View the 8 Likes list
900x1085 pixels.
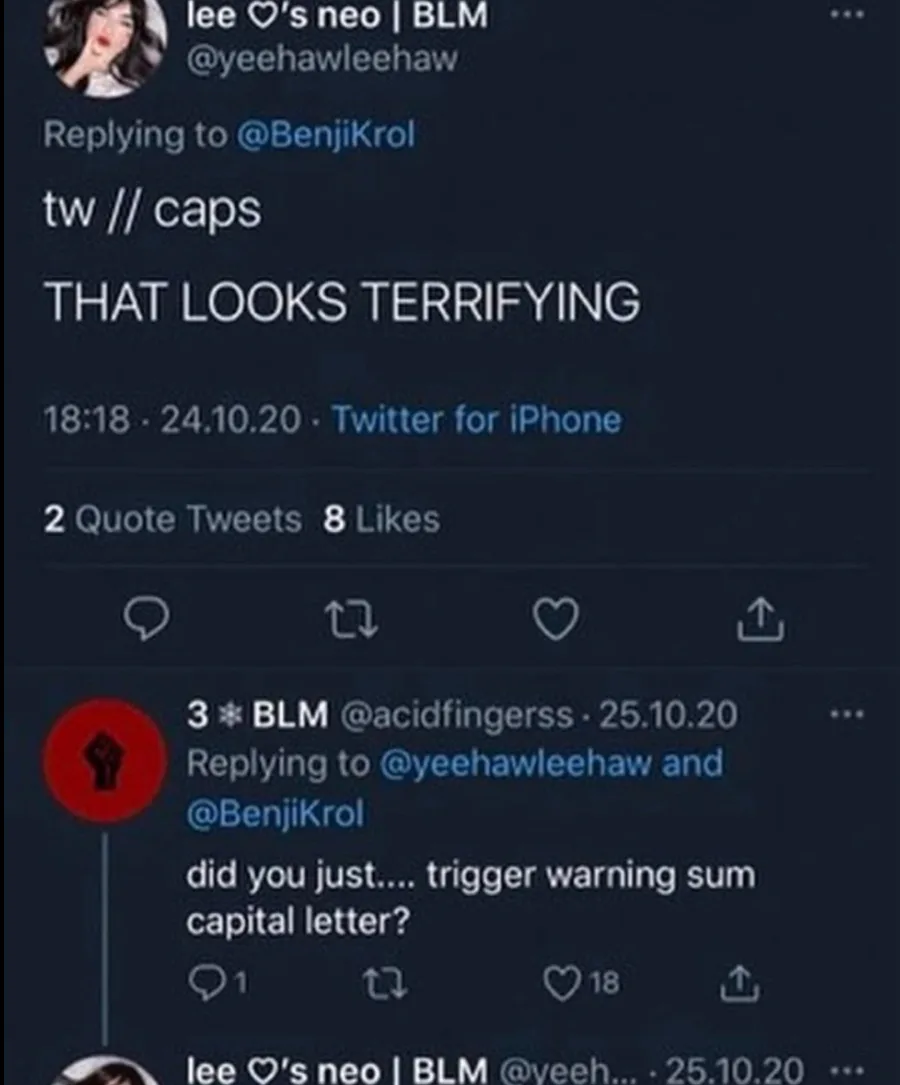tap(382, 520)
